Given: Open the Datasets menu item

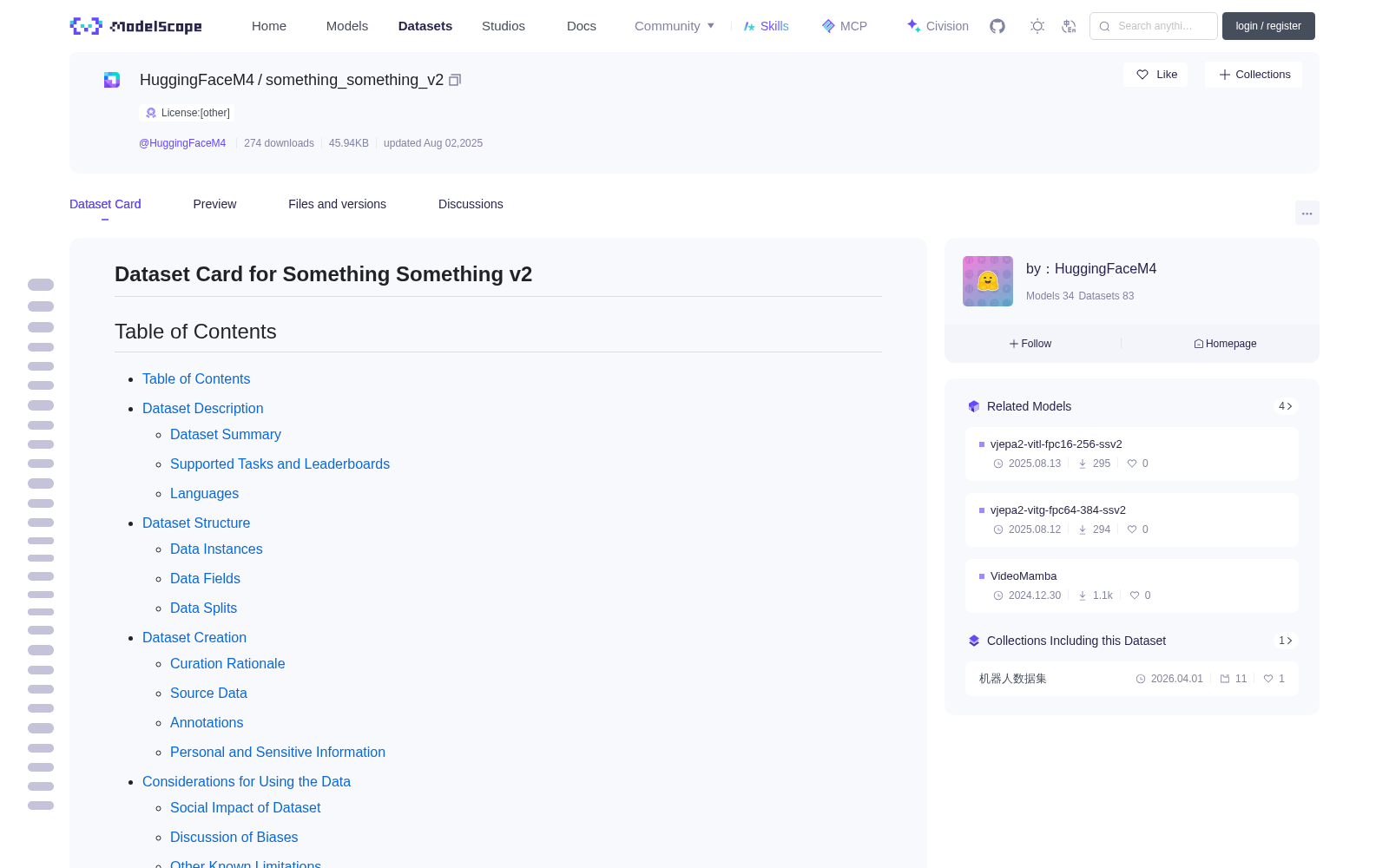Looking at the screenshot, I should pos(425,26).
